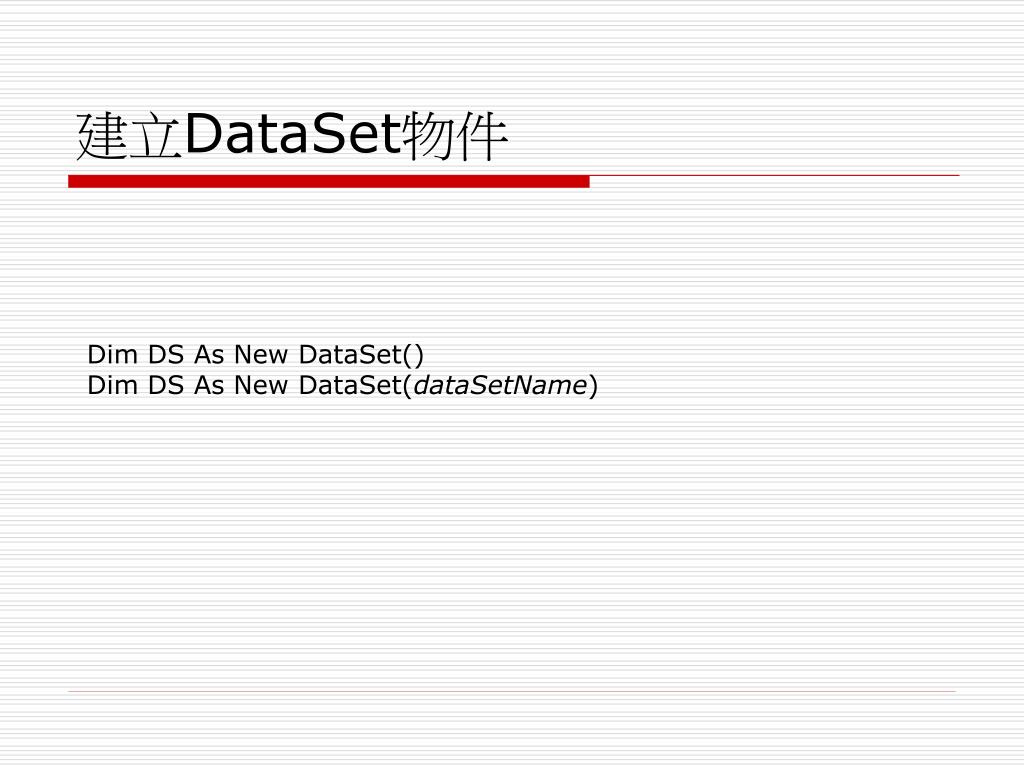
Task: Select the second line with dataSetName parameter
Action: coord(342,385)
